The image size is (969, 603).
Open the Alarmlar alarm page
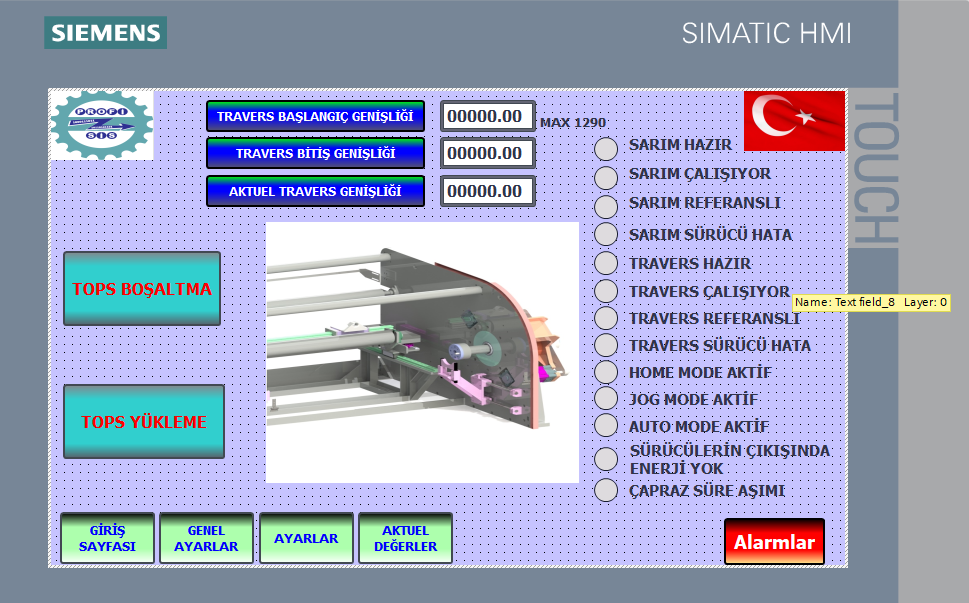pyautogui.click(x=774, y=542)
